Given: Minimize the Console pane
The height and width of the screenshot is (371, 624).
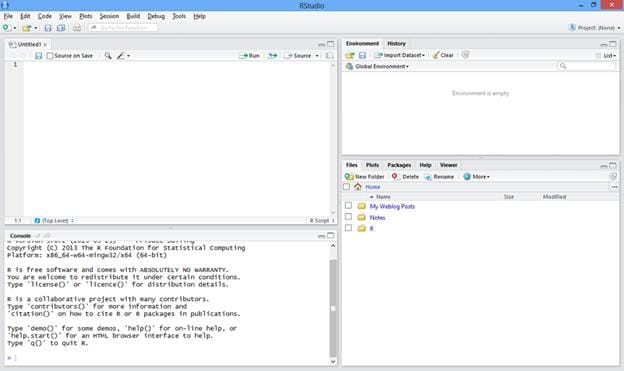Looking at the screenshot, I should [x=322, y=236].
